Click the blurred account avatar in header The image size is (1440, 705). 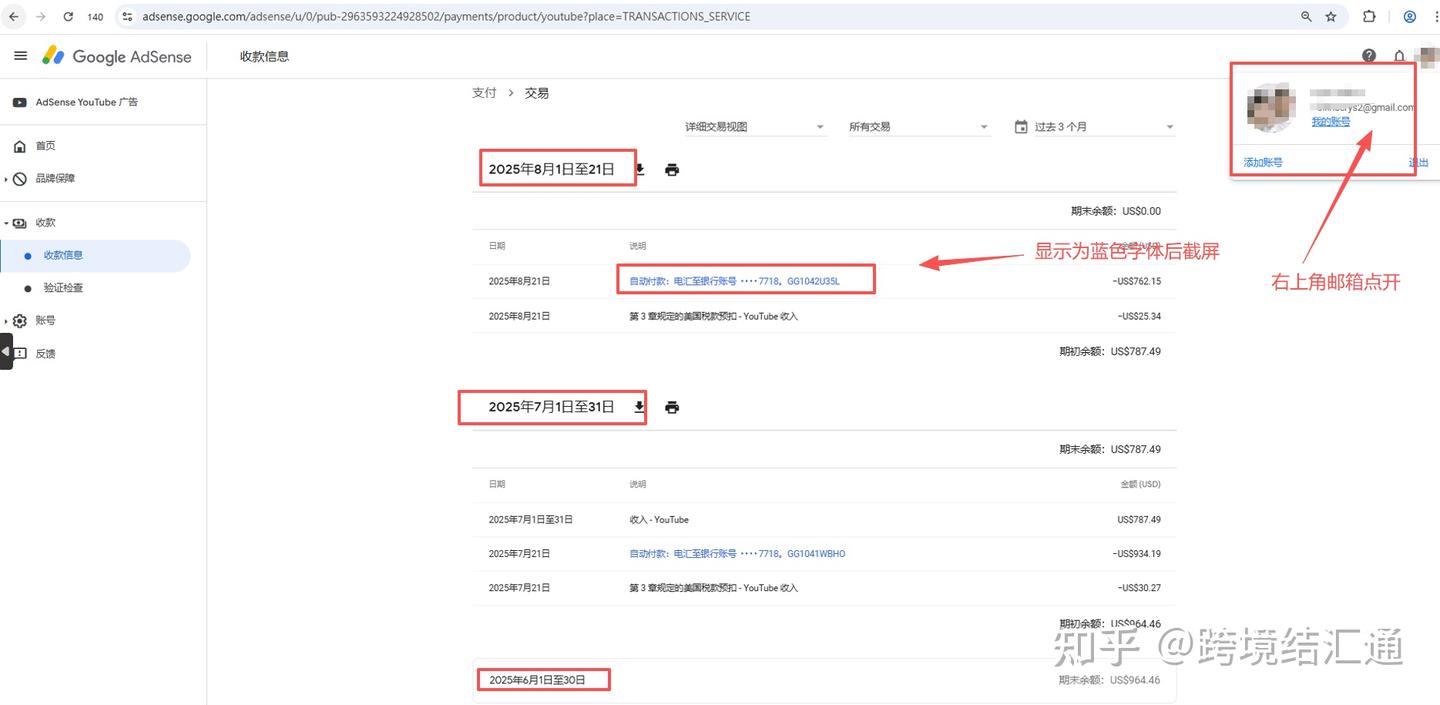1426,56
